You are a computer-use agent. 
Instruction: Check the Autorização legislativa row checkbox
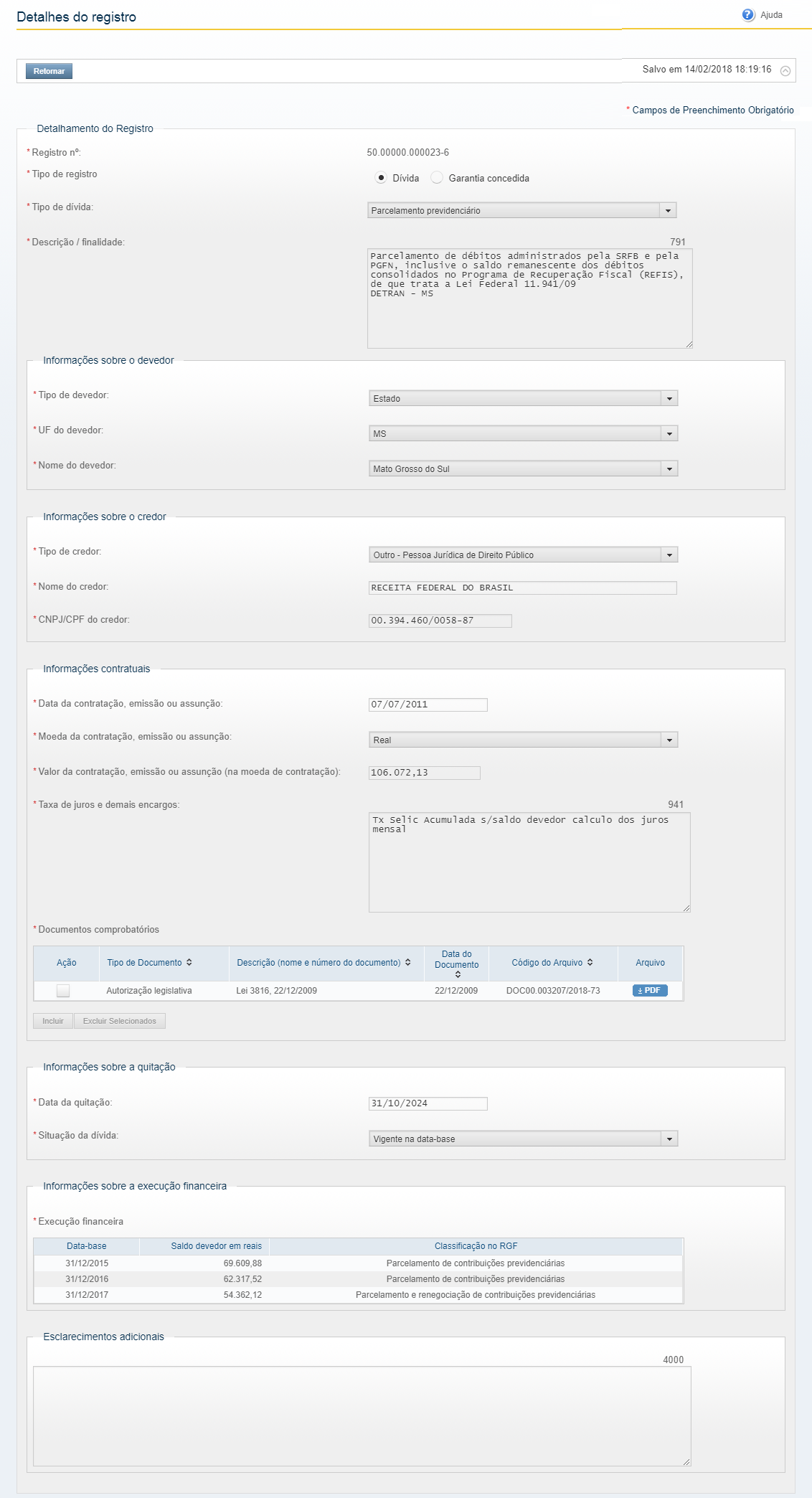click(x=63, y=991)
